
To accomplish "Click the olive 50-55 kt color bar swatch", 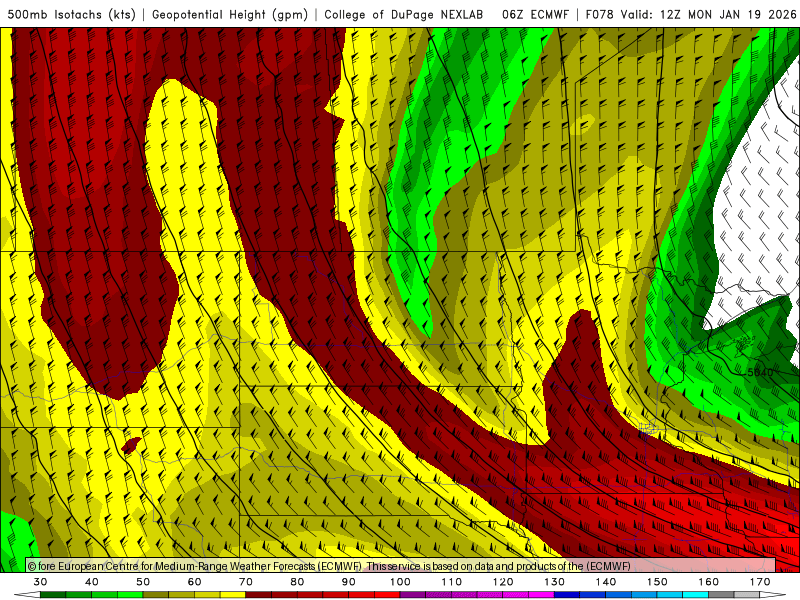I will pyautogui.click(x=156, y=595).
